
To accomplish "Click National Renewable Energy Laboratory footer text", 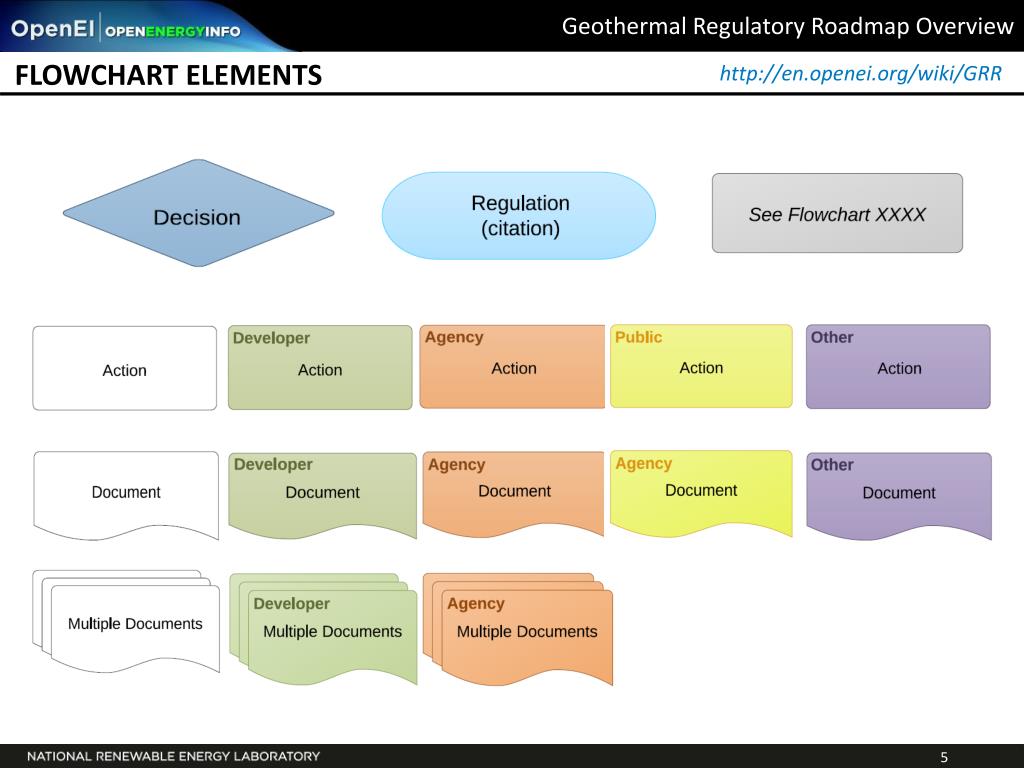I will (174, 756).
